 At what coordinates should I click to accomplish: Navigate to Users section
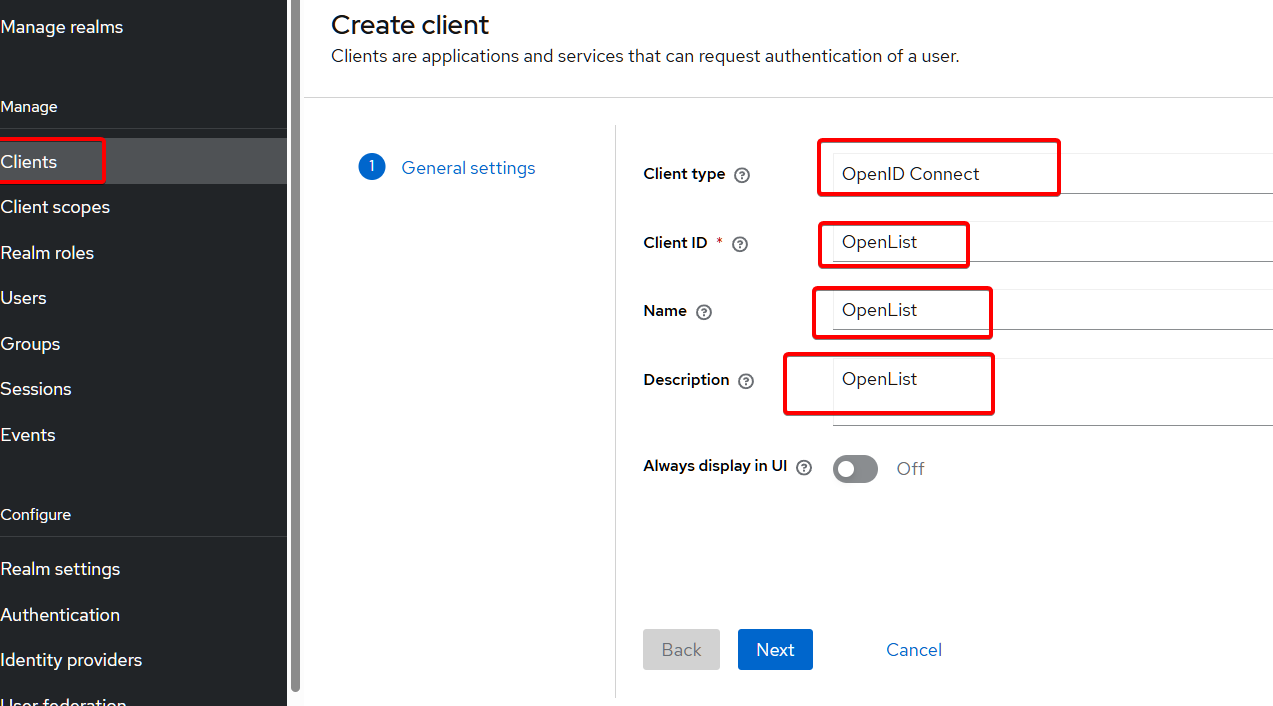pos(24,298)
